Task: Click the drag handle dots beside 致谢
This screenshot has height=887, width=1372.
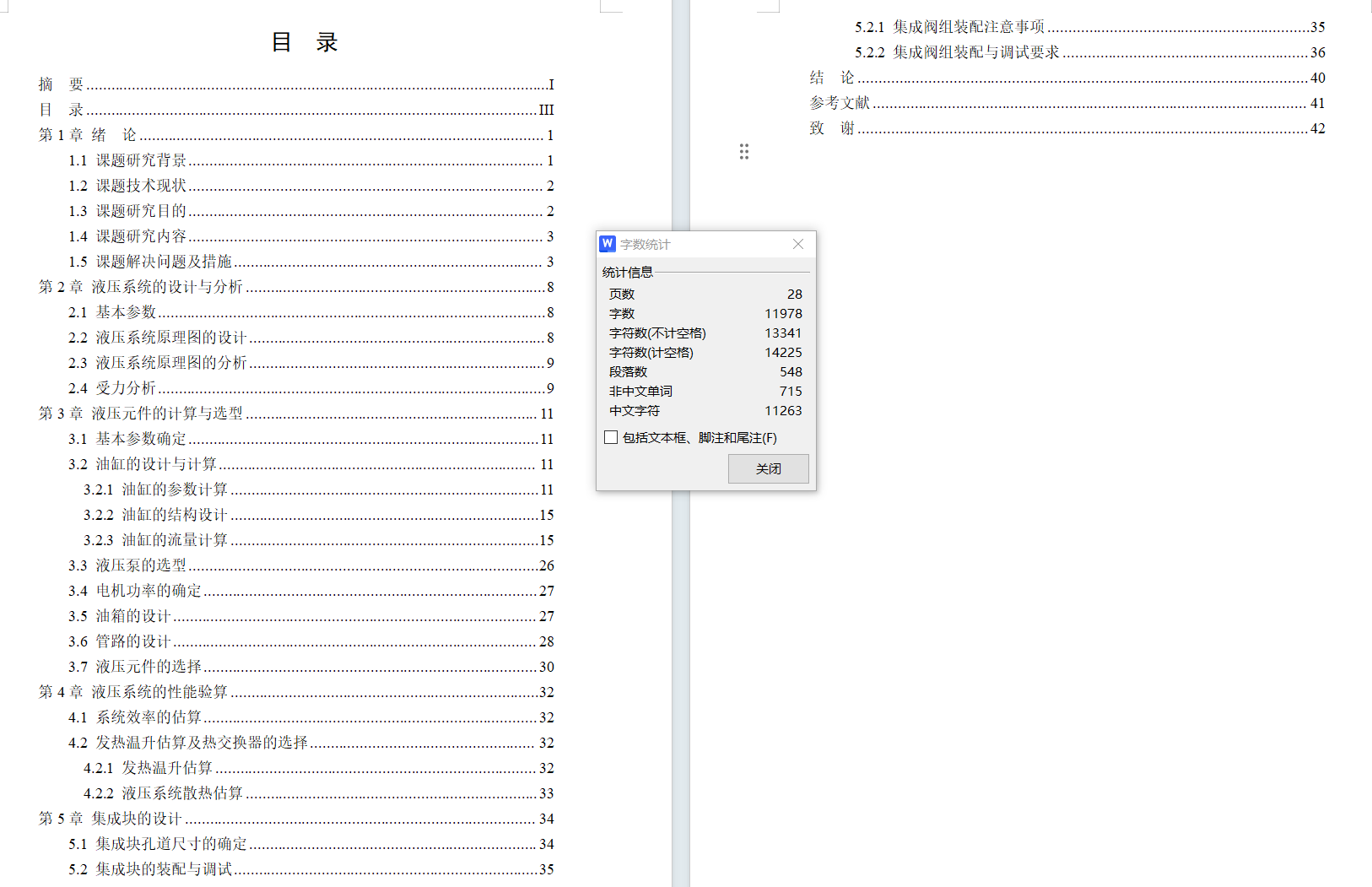Action: click(x=744, y=151)
